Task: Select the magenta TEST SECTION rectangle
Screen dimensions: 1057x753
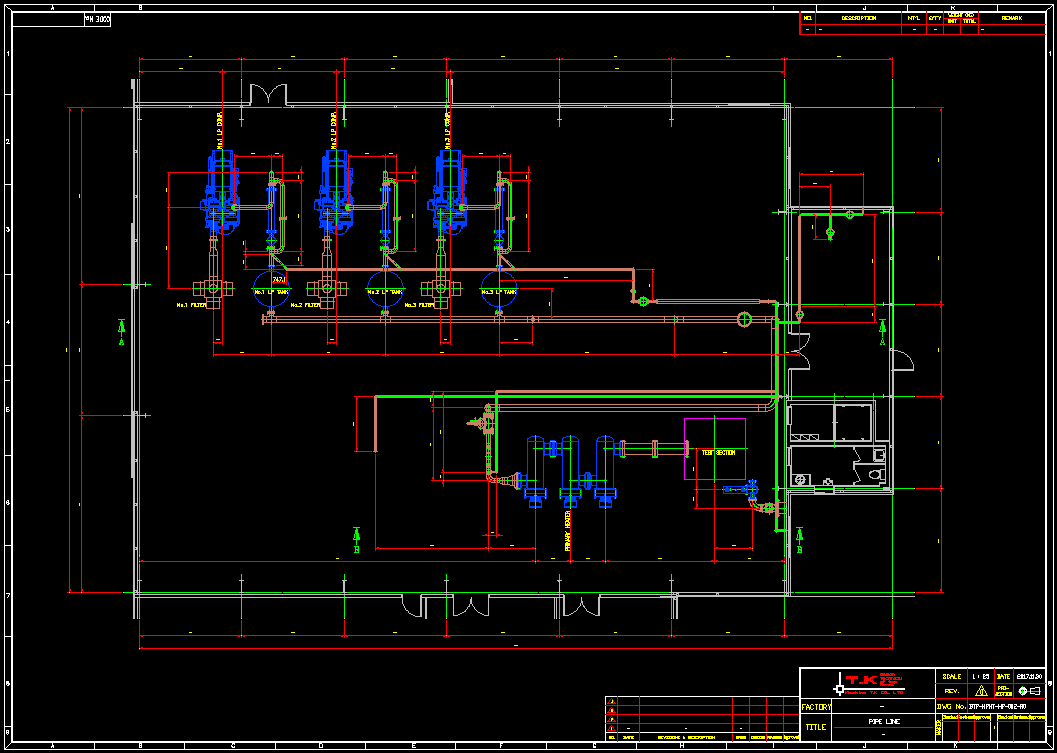Action: click(x=714, y=449)
